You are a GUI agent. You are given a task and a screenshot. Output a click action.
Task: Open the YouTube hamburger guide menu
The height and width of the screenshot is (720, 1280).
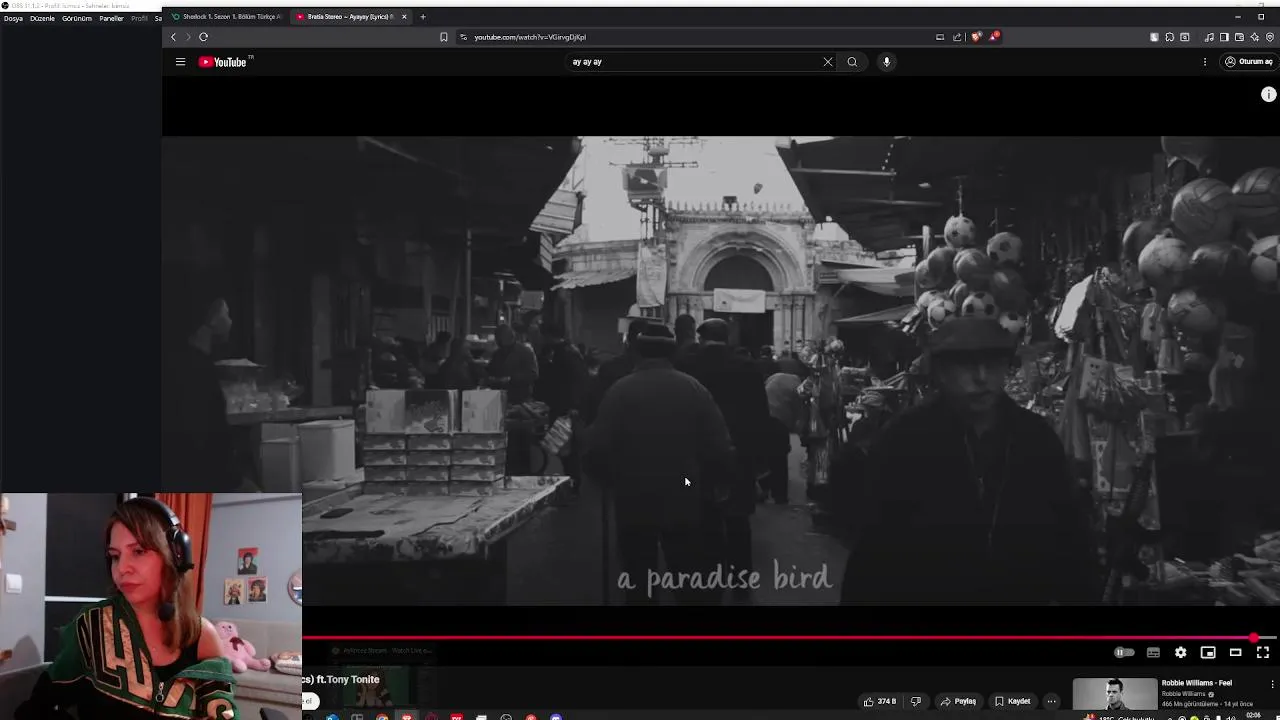point(180,62)
